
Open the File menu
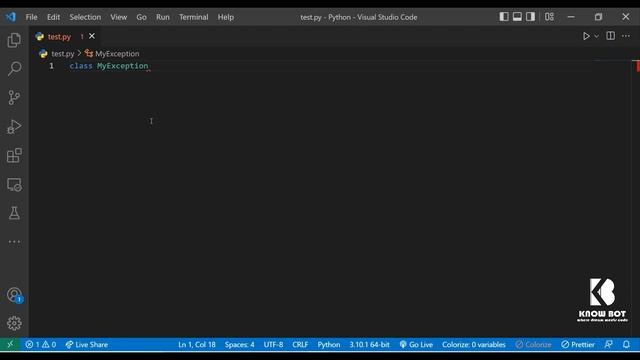coord(31,17)
